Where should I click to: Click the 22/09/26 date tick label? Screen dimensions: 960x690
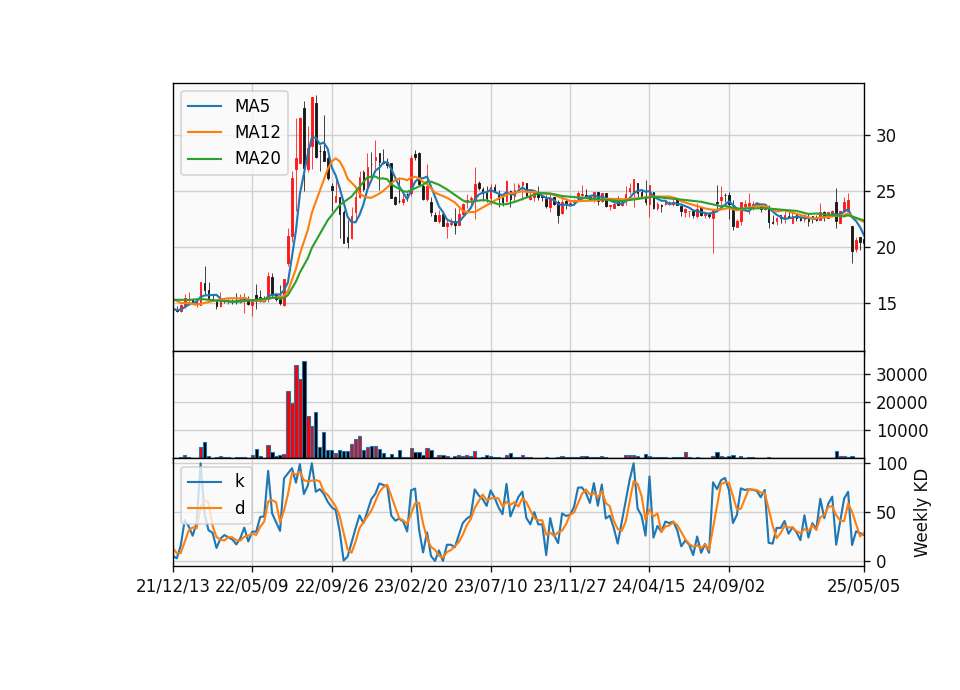pyautogui.click(x=332, y=587)
